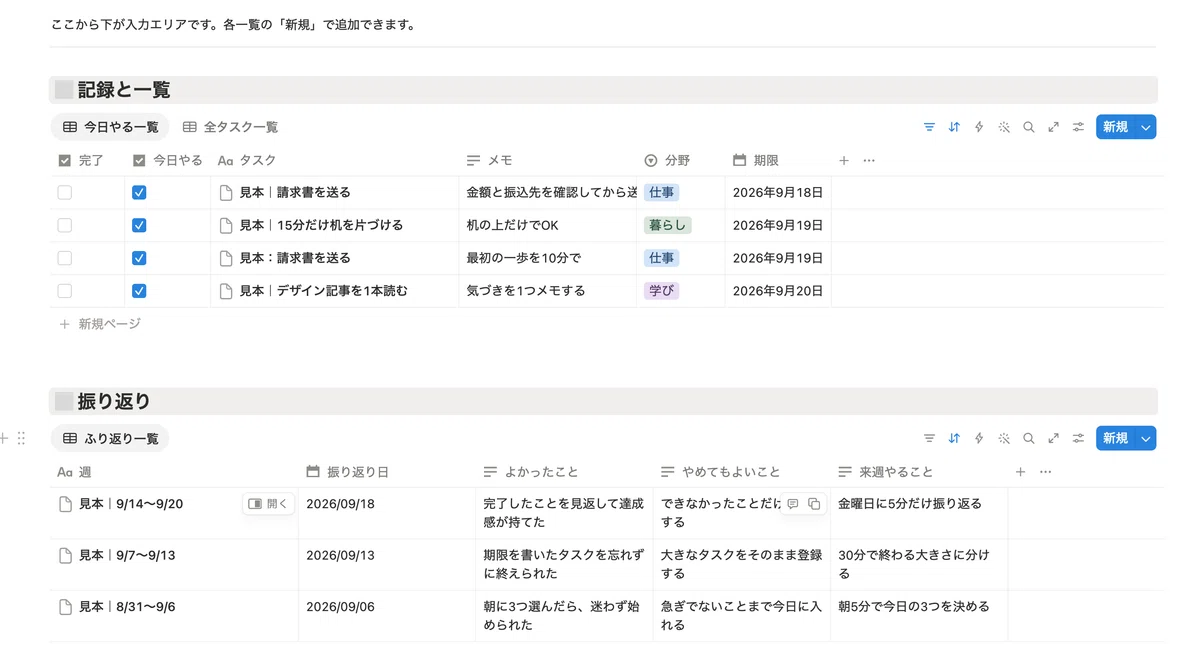Viewport: 1200px width, 651px height.
Task: Click page icon of 見本｜デザイン記事を1本読む
Action: (x=226, y=291)
